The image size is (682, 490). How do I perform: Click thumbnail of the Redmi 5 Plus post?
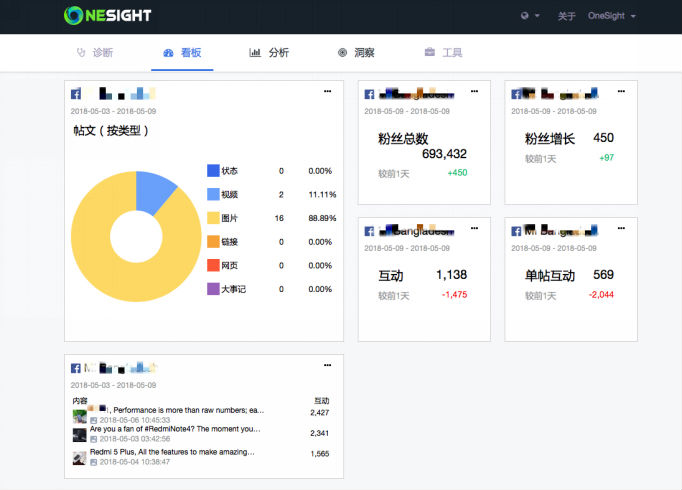pos(80,458)
